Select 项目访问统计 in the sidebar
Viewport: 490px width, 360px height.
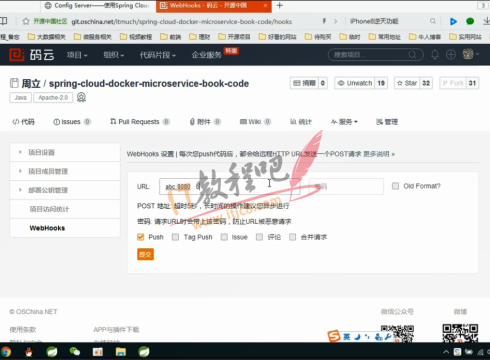(65, 209)
